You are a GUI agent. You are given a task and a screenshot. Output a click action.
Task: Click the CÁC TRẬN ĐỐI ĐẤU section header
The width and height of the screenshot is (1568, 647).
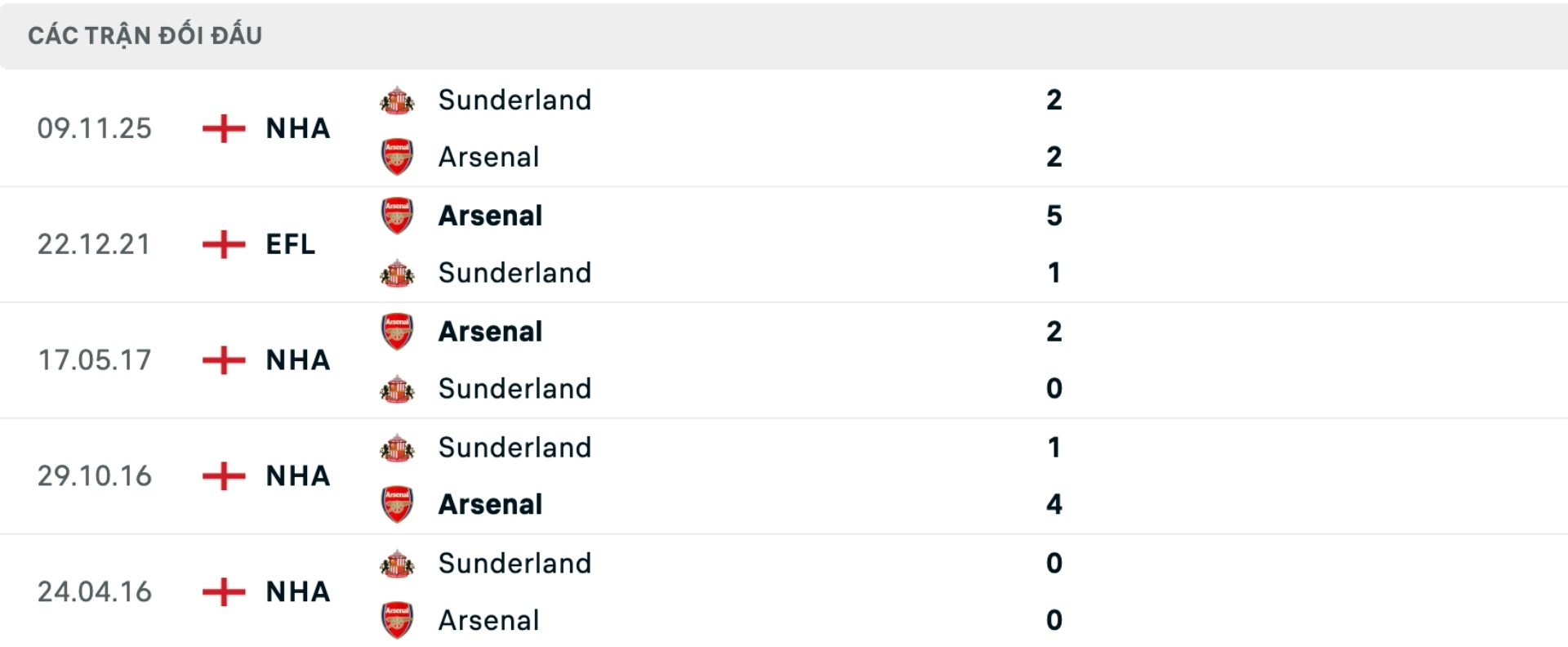coord(145,34)
